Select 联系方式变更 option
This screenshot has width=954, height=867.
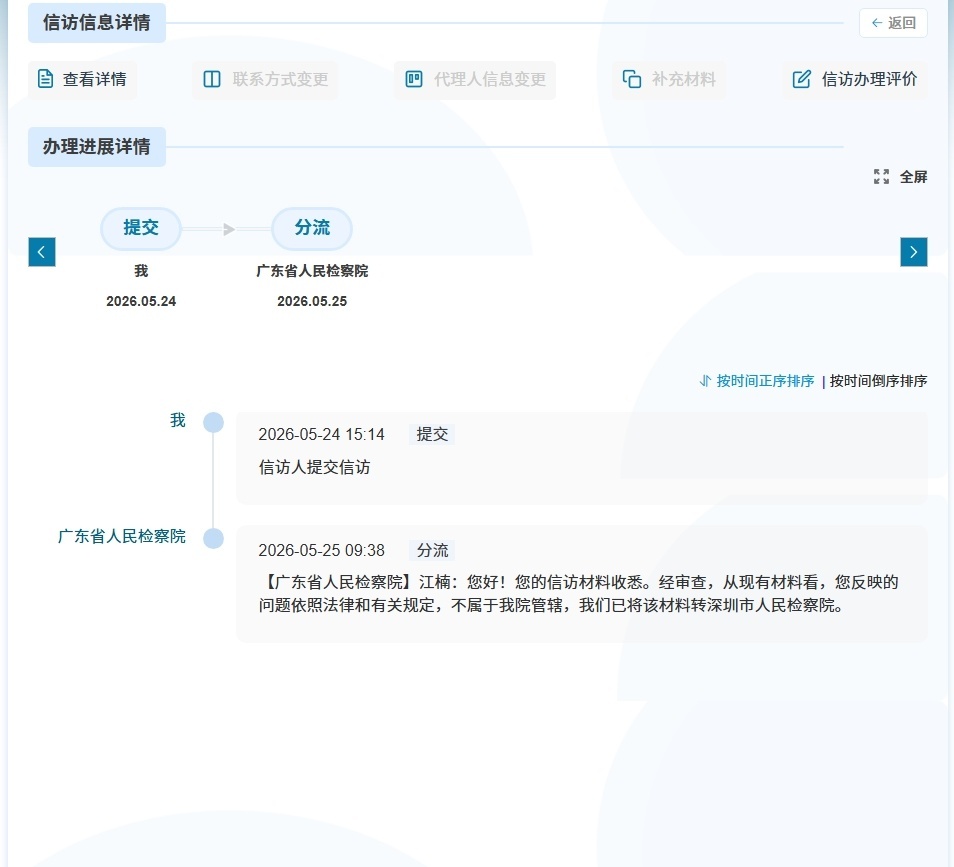[x=265, y=79]
